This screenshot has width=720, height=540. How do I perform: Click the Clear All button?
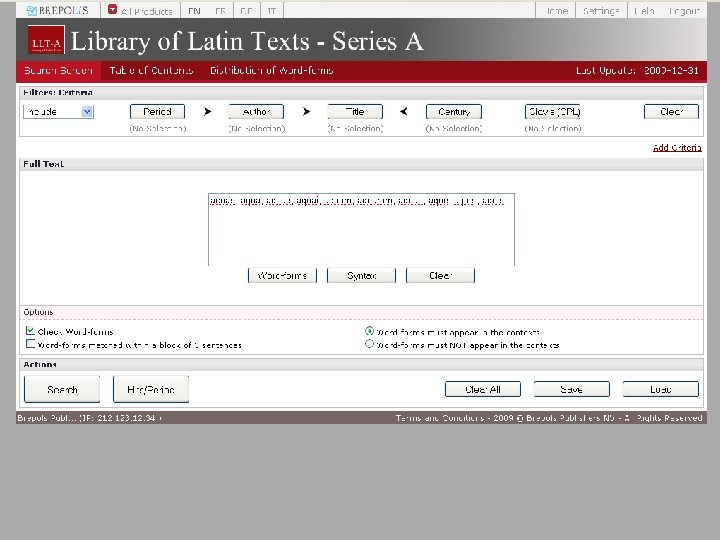[x=483, y=389]
